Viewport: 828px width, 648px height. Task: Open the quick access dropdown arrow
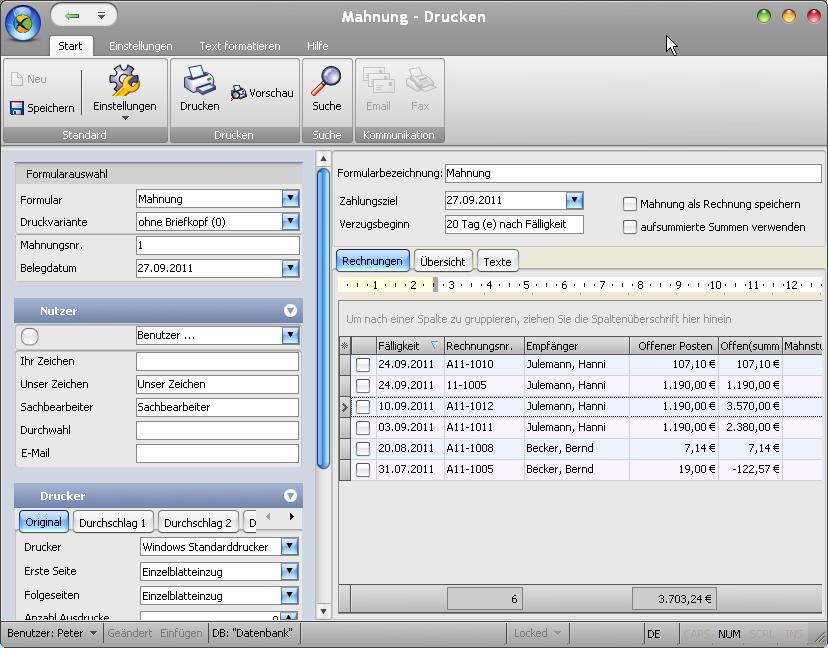[x=101, y=16]
